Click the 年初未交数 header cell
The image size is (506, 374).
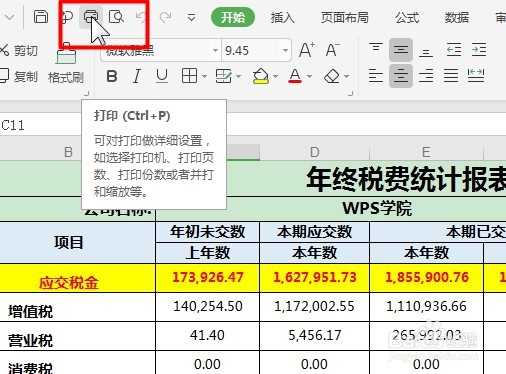click(x=207, y=232)
